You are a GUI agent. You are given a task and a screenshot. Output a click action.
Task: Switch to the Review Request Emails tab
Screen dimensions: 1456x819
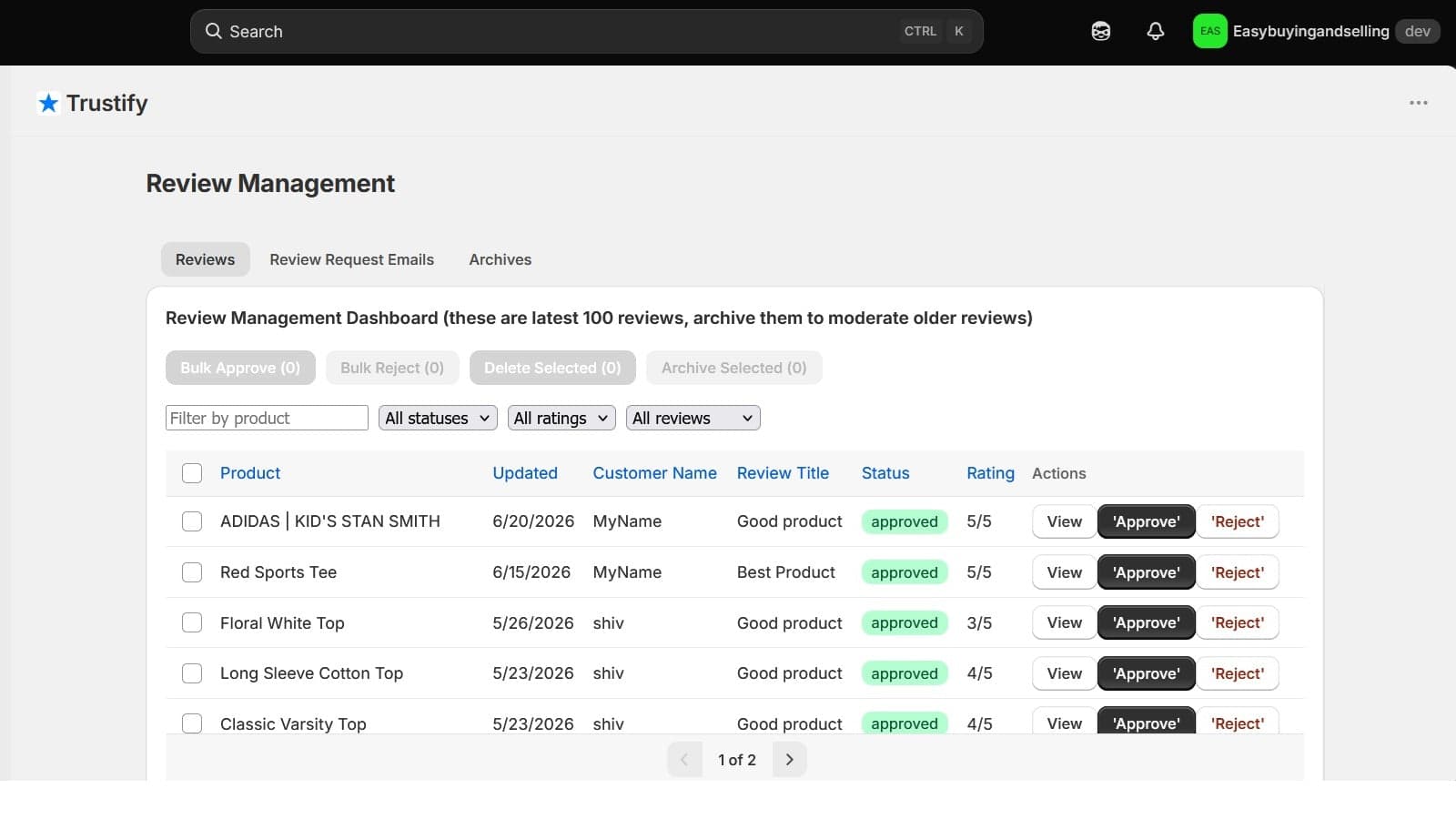[x=351, y=259]
